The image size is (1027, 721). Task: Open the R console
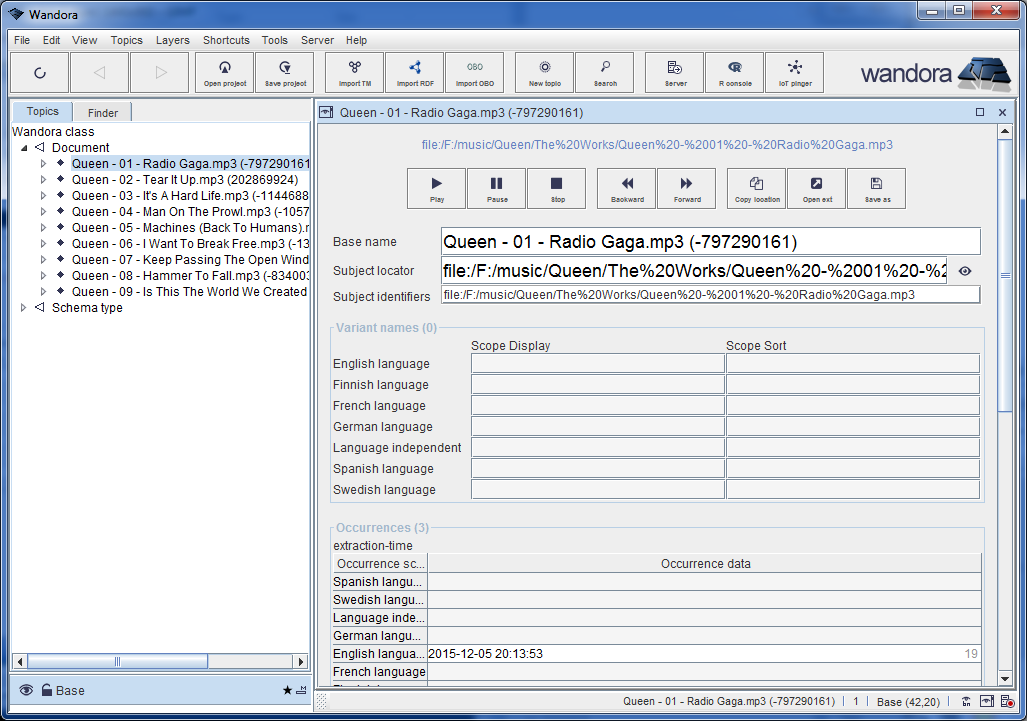pos(734,72)
